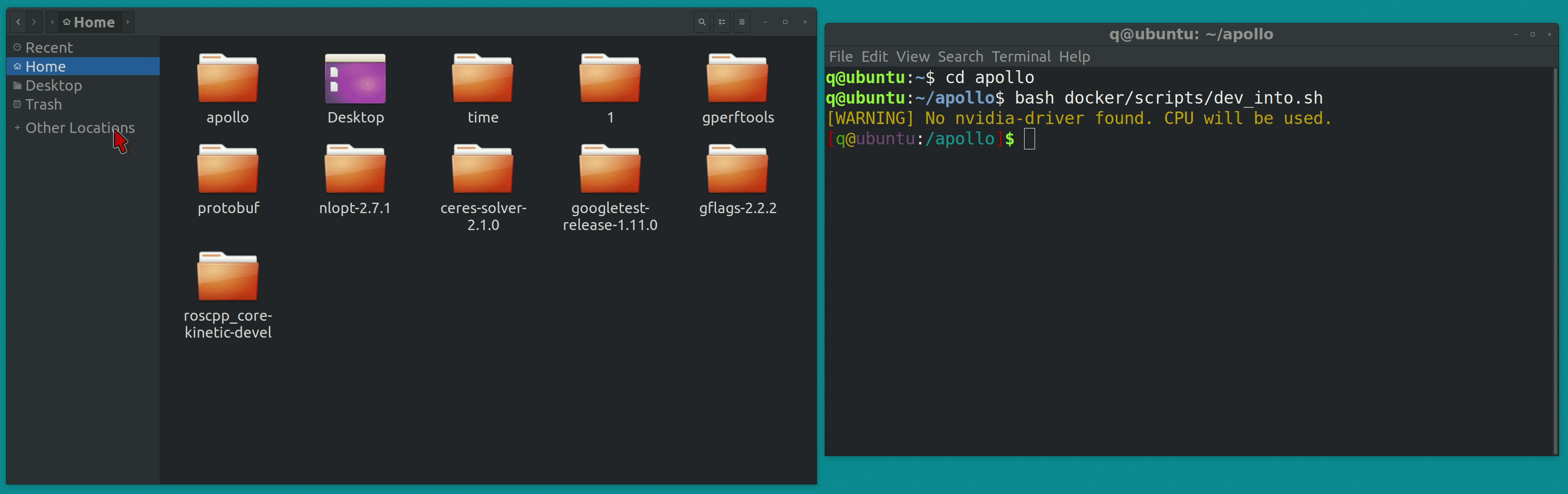Click the terminal vertical scrollbar

[1555, 261]
